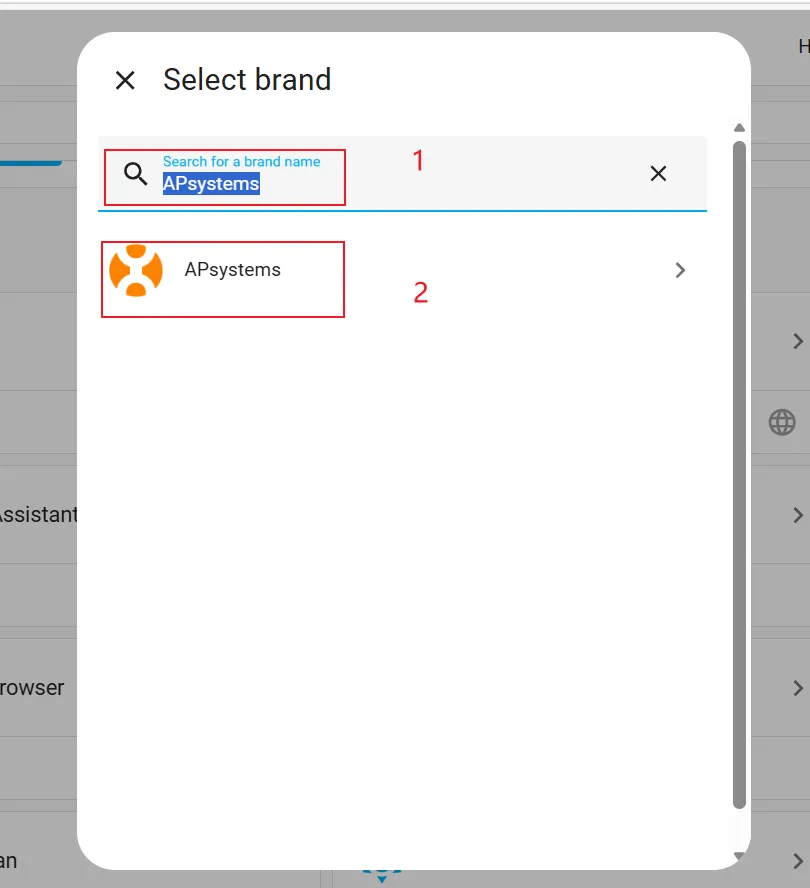
Task: Click the scrollbar down arrow
Action: 740,856
